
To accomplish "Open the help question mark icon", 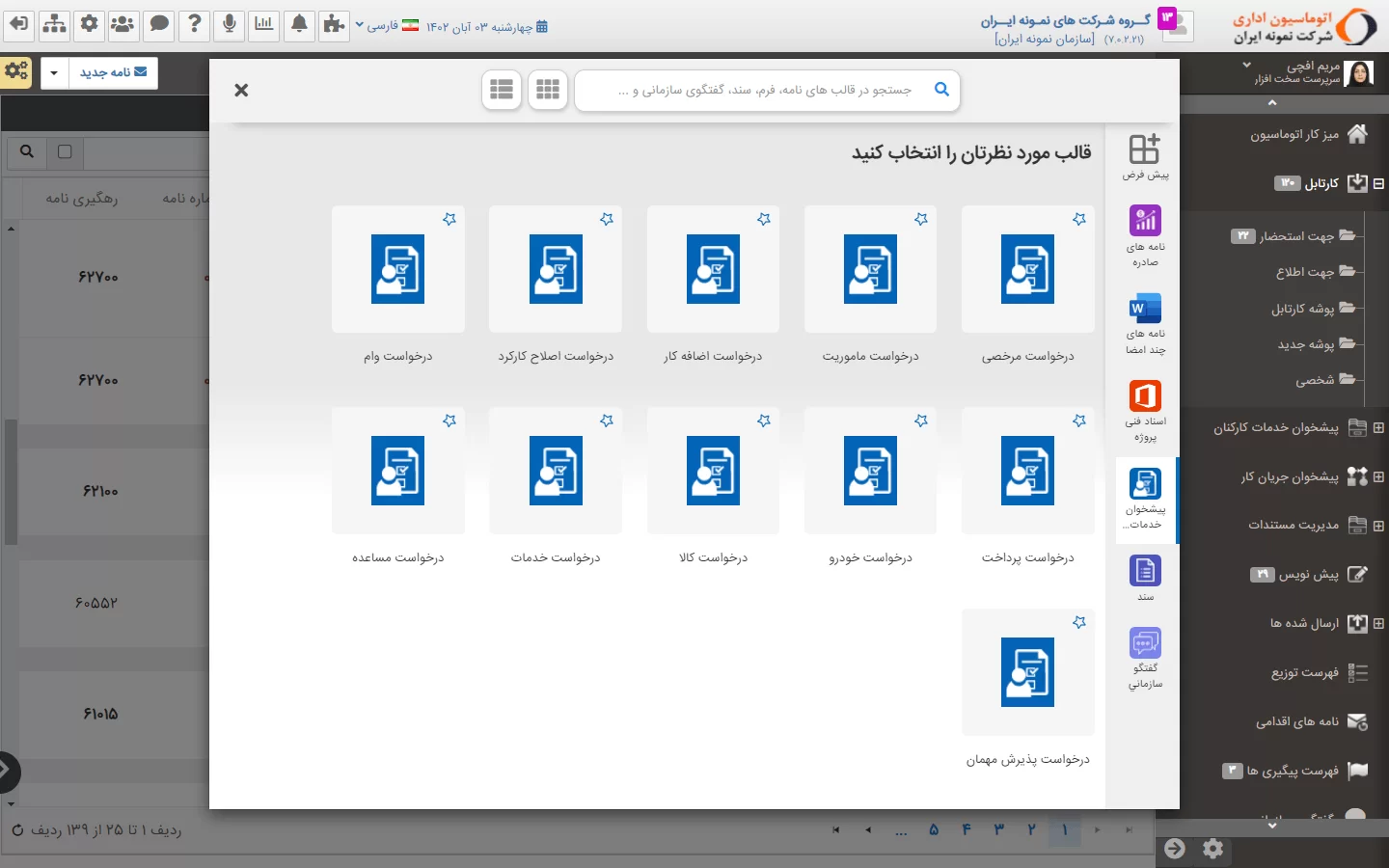I will [195, 25].
